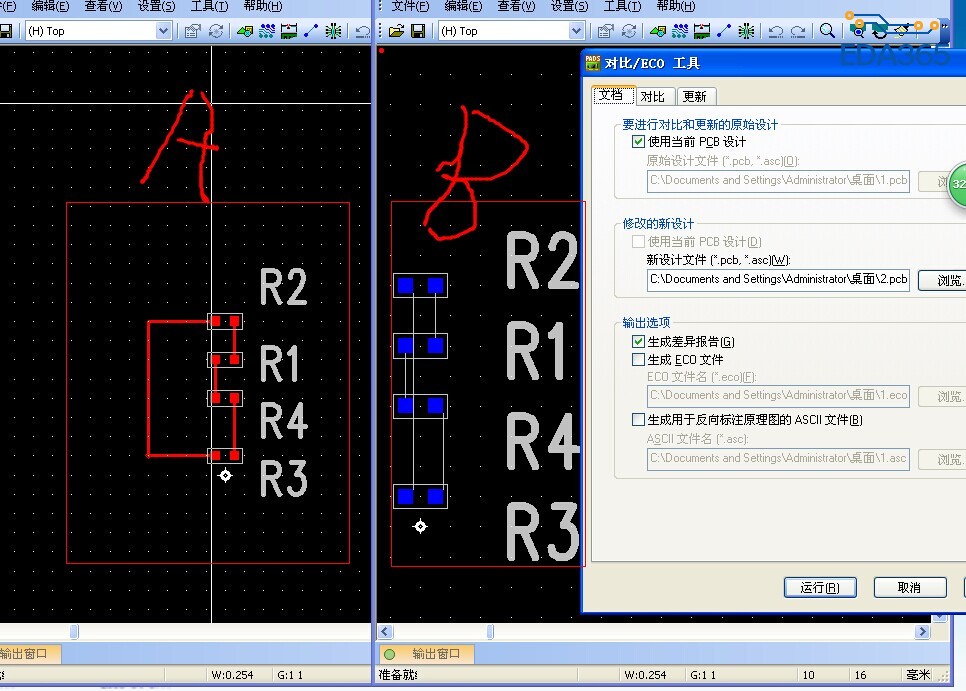Expand the (H) Top layer dropdown in right window
The height and width of the screenshot is (691, 966).
point(575,31)
